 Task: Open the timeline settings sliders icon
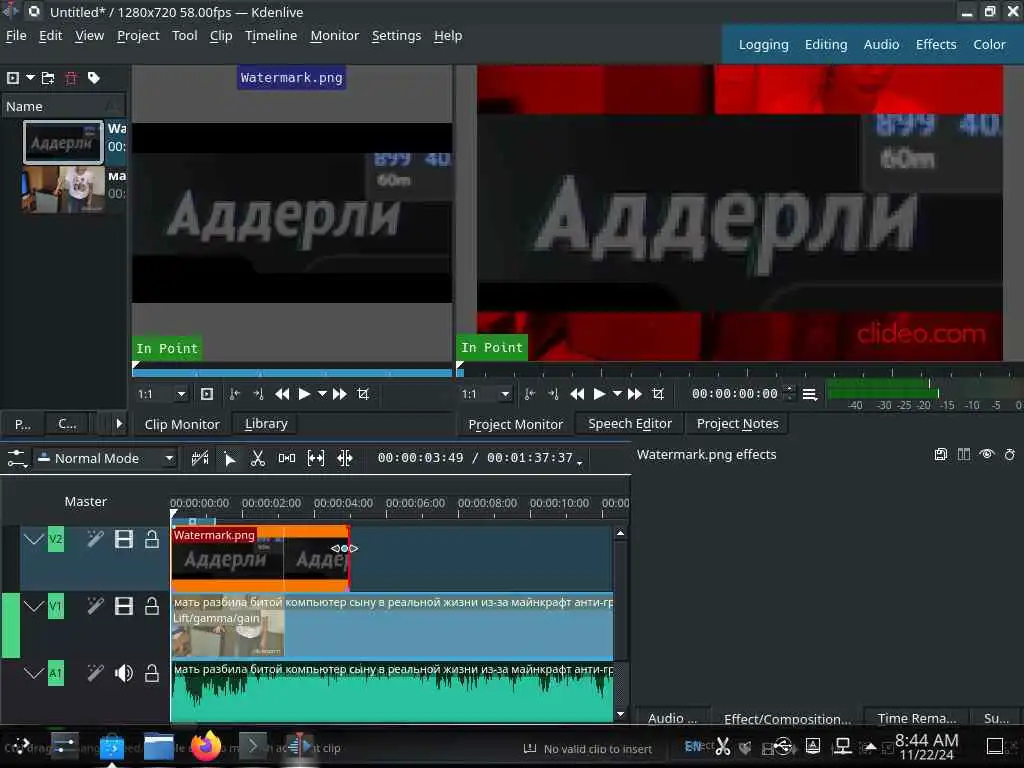point(17,458)
